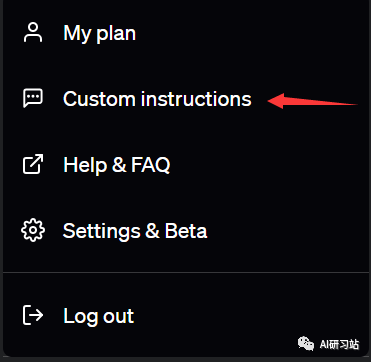Open Custom instructions from the menu
This screenshot has width=371, height=362.
185,99
